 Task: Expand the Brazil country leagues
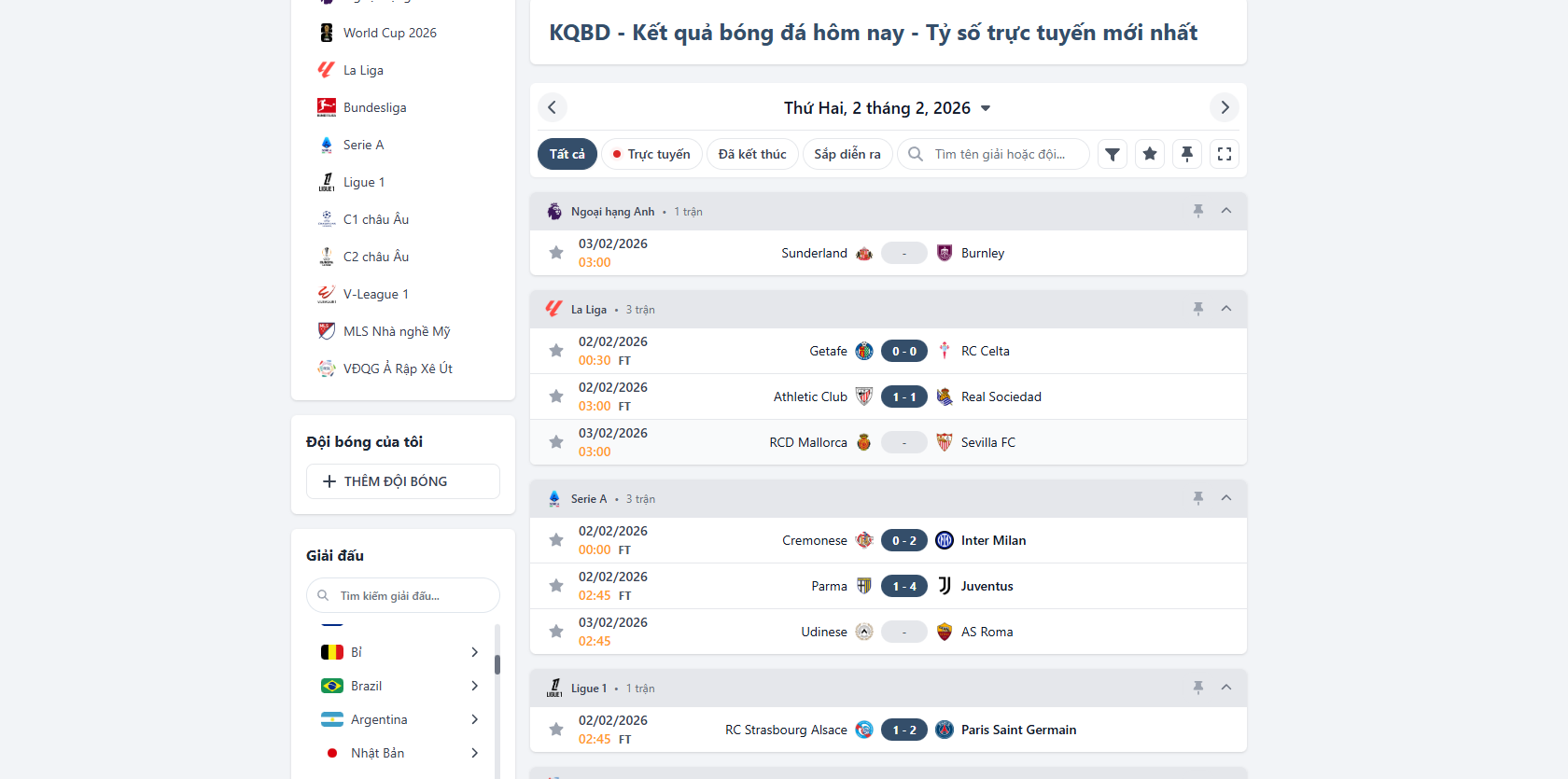point(474,686)
